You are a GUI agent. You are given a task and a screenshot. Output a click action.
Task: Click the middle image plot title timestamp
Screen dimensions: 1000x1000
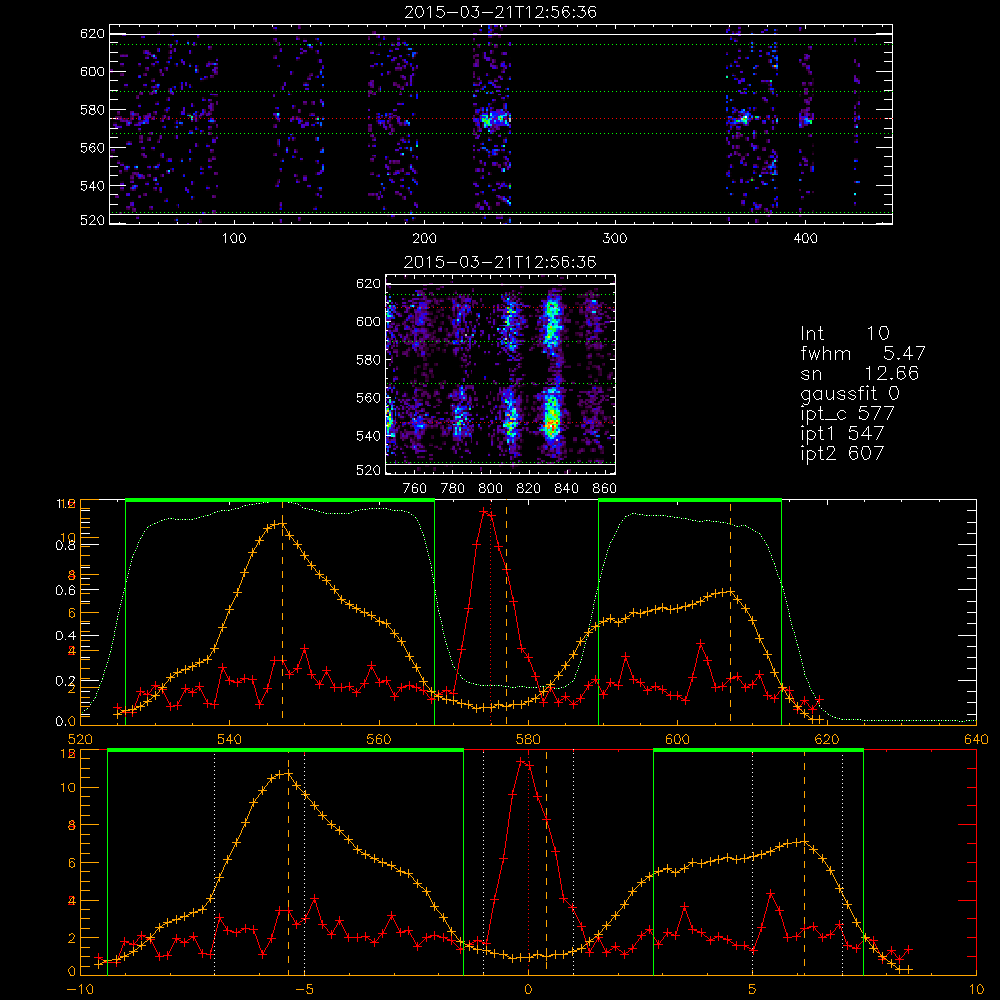coord(500,262)
